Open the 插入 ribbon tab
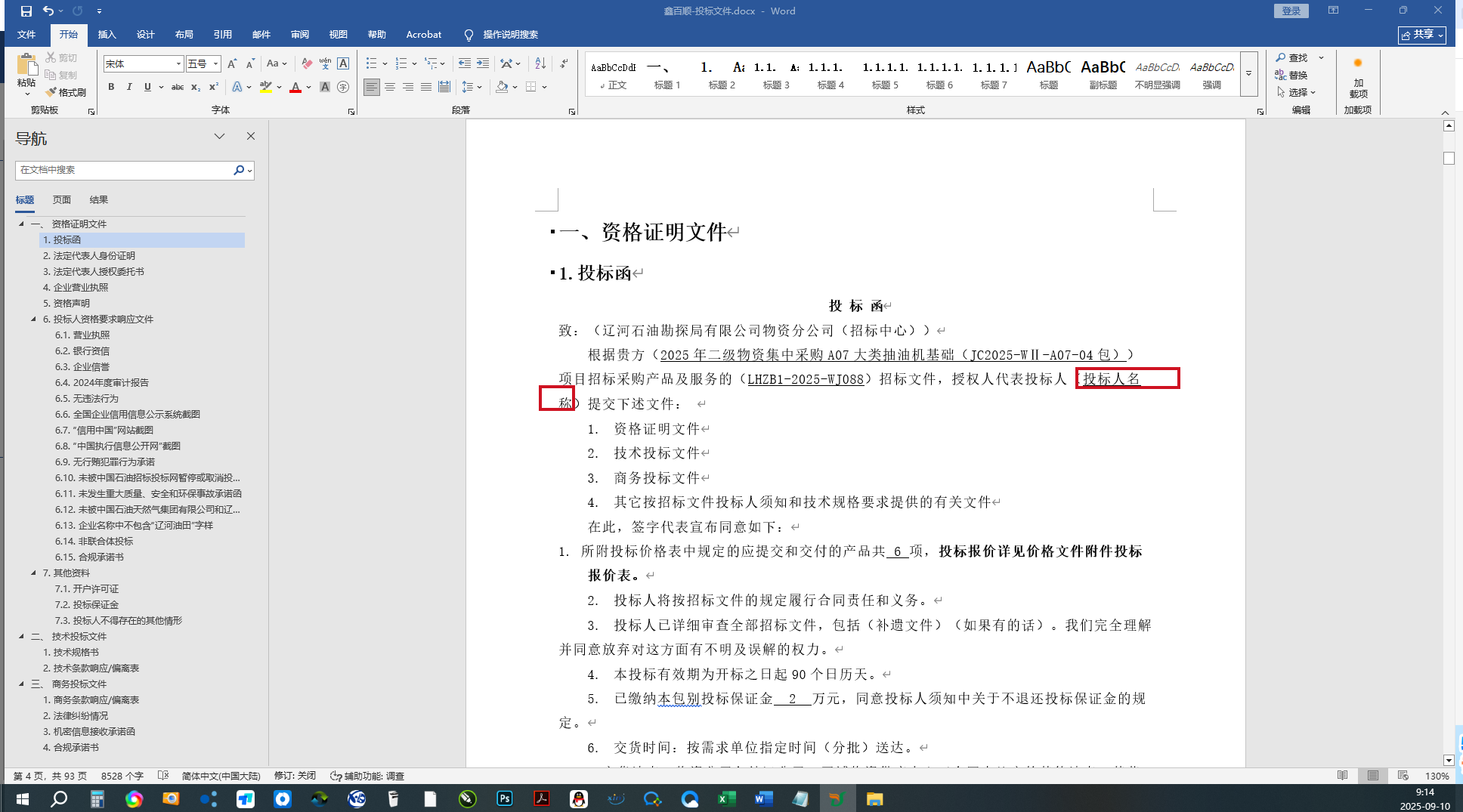Viewport: 1463px width, 812px height. pyautogui.click(x=107, y=35)
